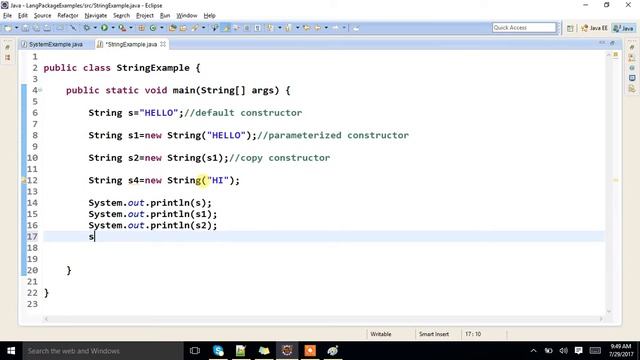Open the Action Center notifications icon

pos(578,351)
